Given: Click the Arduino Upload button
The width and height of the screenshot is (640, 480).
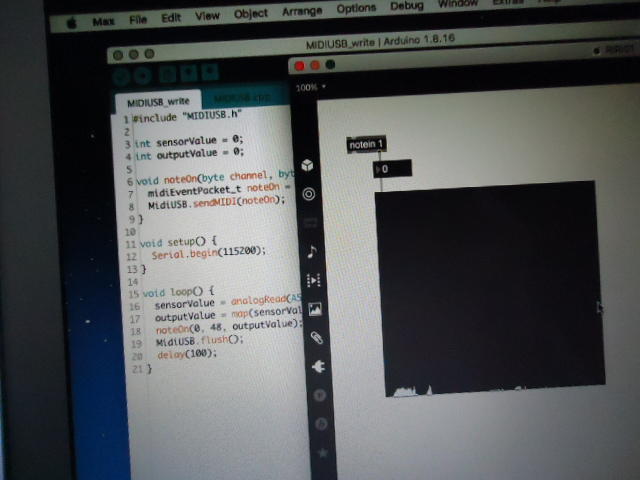Looking at the screenshot, I should 143,76.
